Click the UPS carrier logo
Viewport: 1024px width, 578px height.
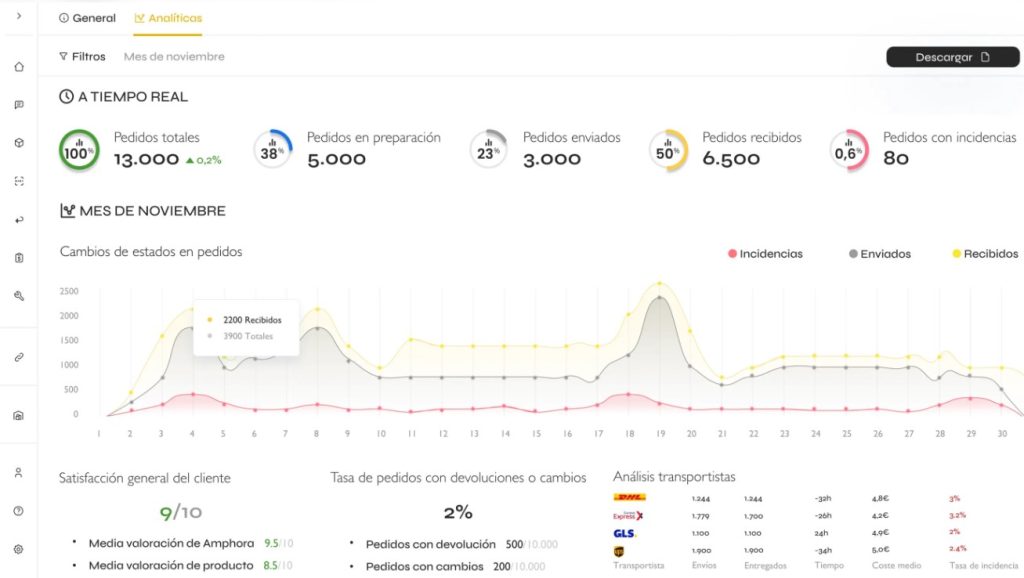(618, 551)
